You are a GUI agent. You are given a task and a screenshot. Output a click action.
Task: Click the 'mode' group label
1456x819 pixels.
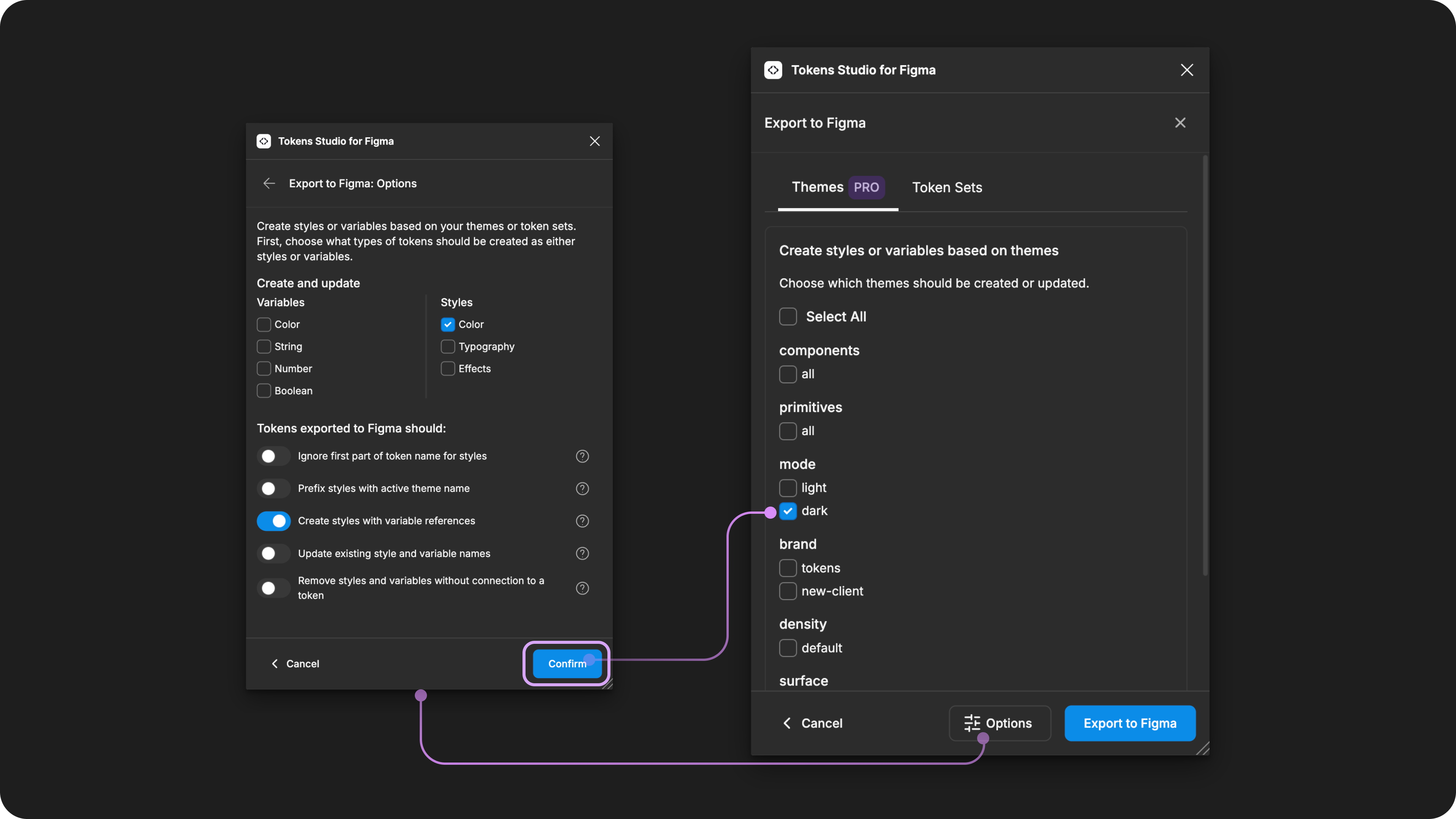point(797,464)
